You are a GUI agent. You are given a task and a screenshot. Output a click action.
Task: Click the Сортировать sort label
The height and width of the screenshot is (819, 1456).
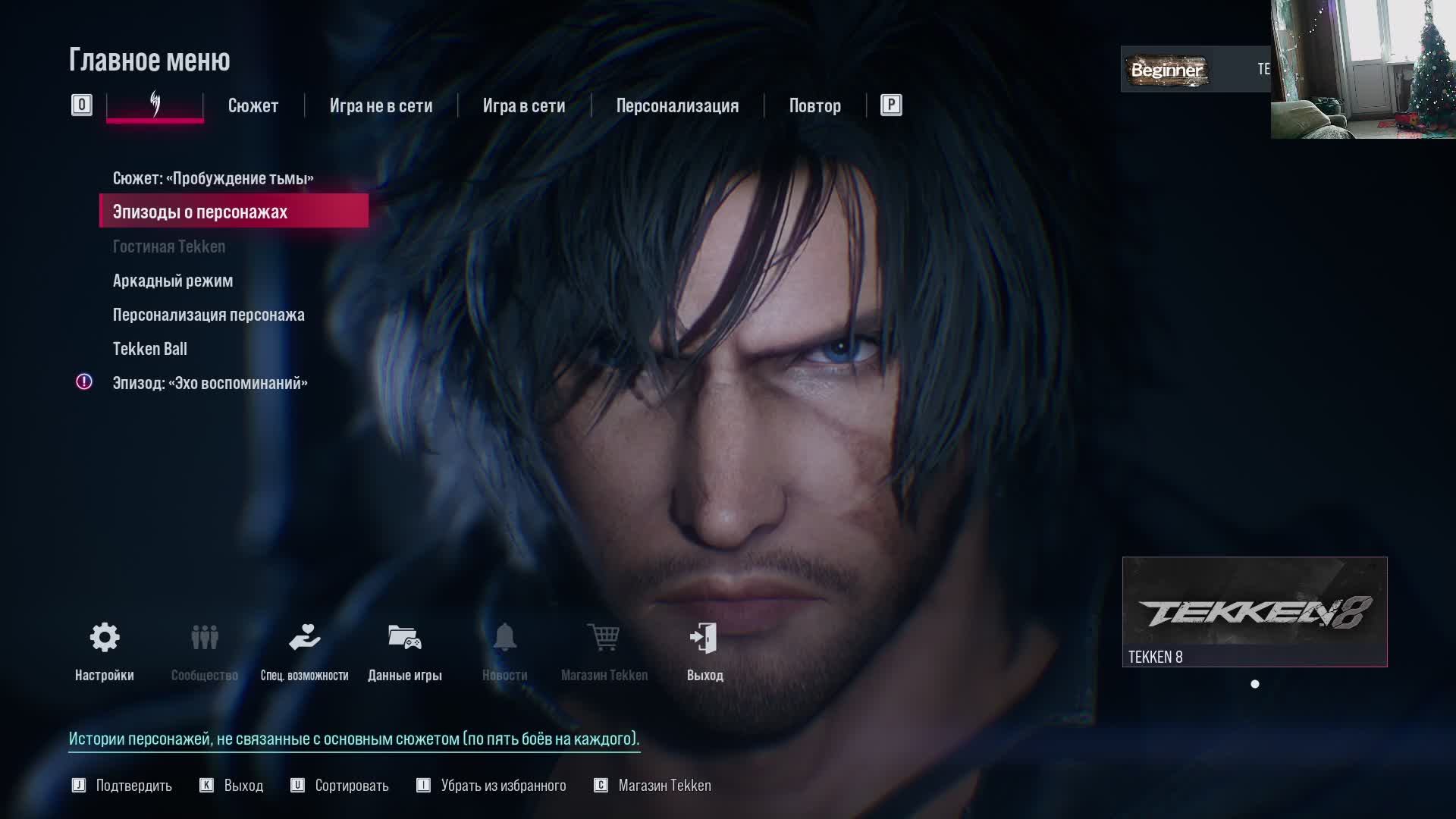[352, 786]
